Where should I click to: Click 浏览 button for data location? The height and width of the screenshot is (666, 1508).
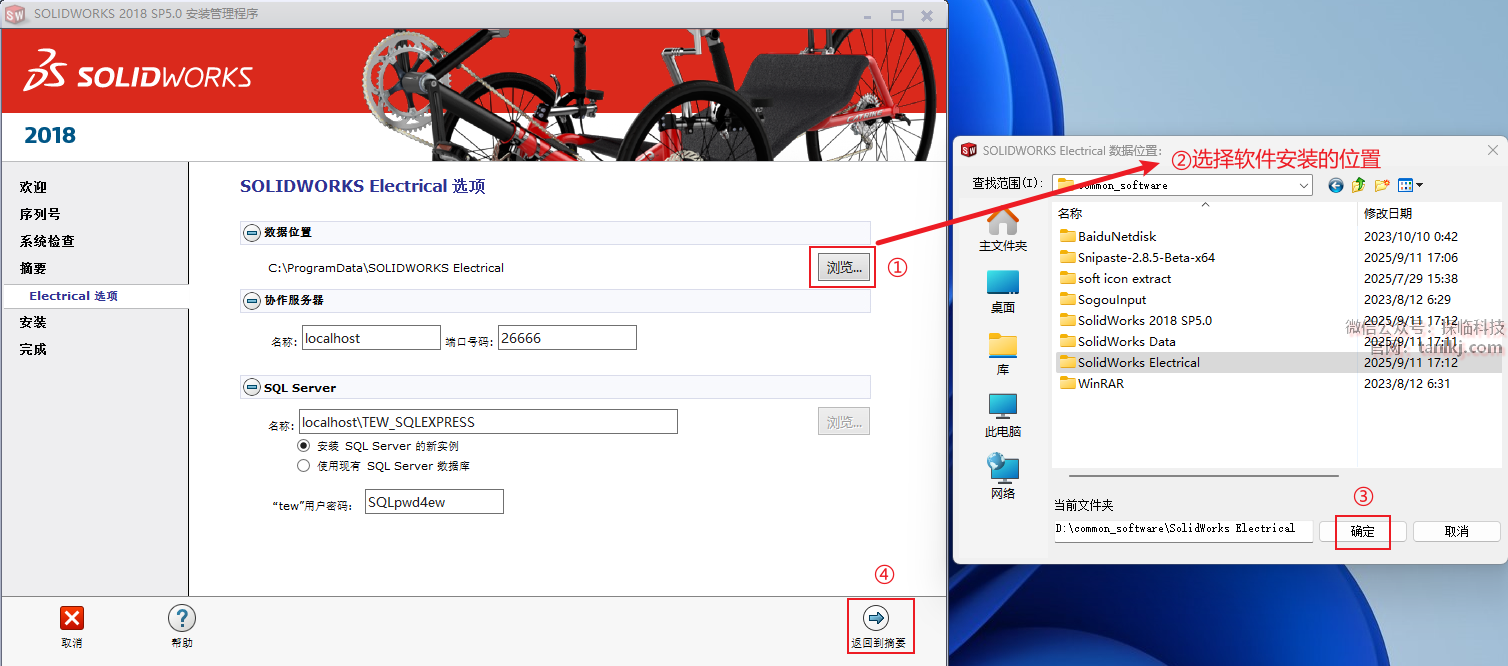click(843, 267)
